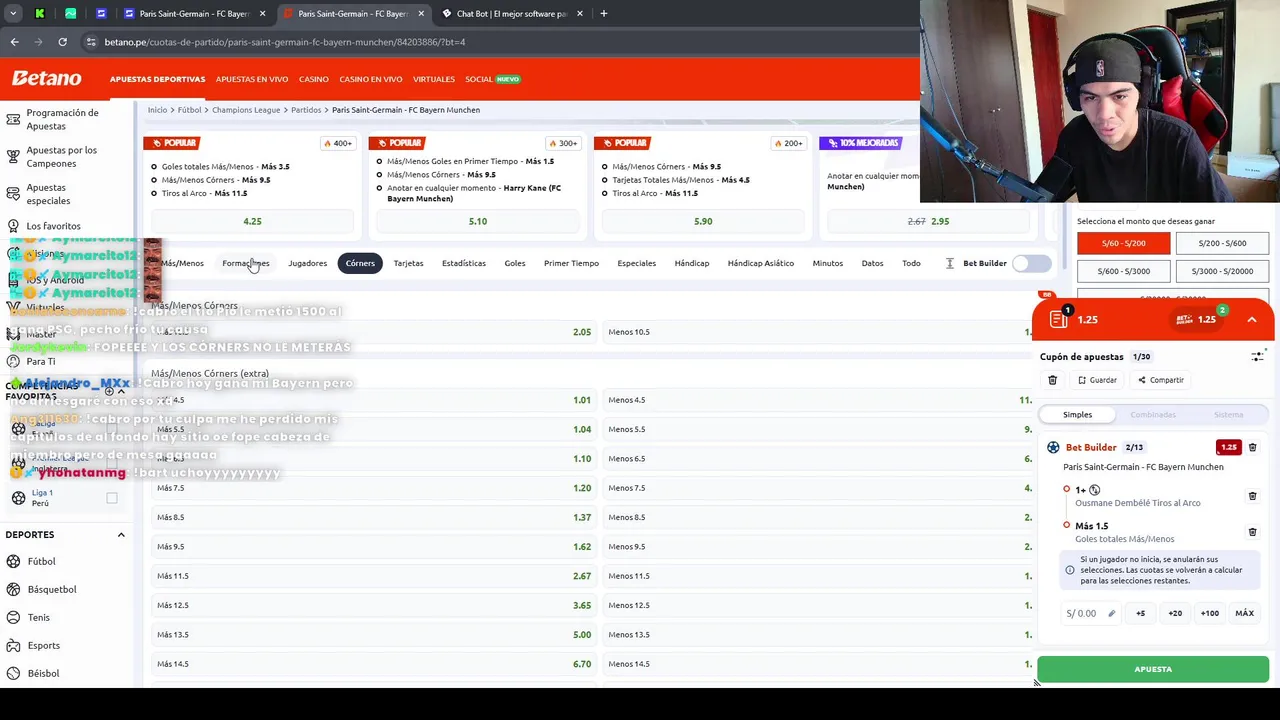Open a new browser tab
This screenshot has height=720, width=1280.
(x=604, y=14)
